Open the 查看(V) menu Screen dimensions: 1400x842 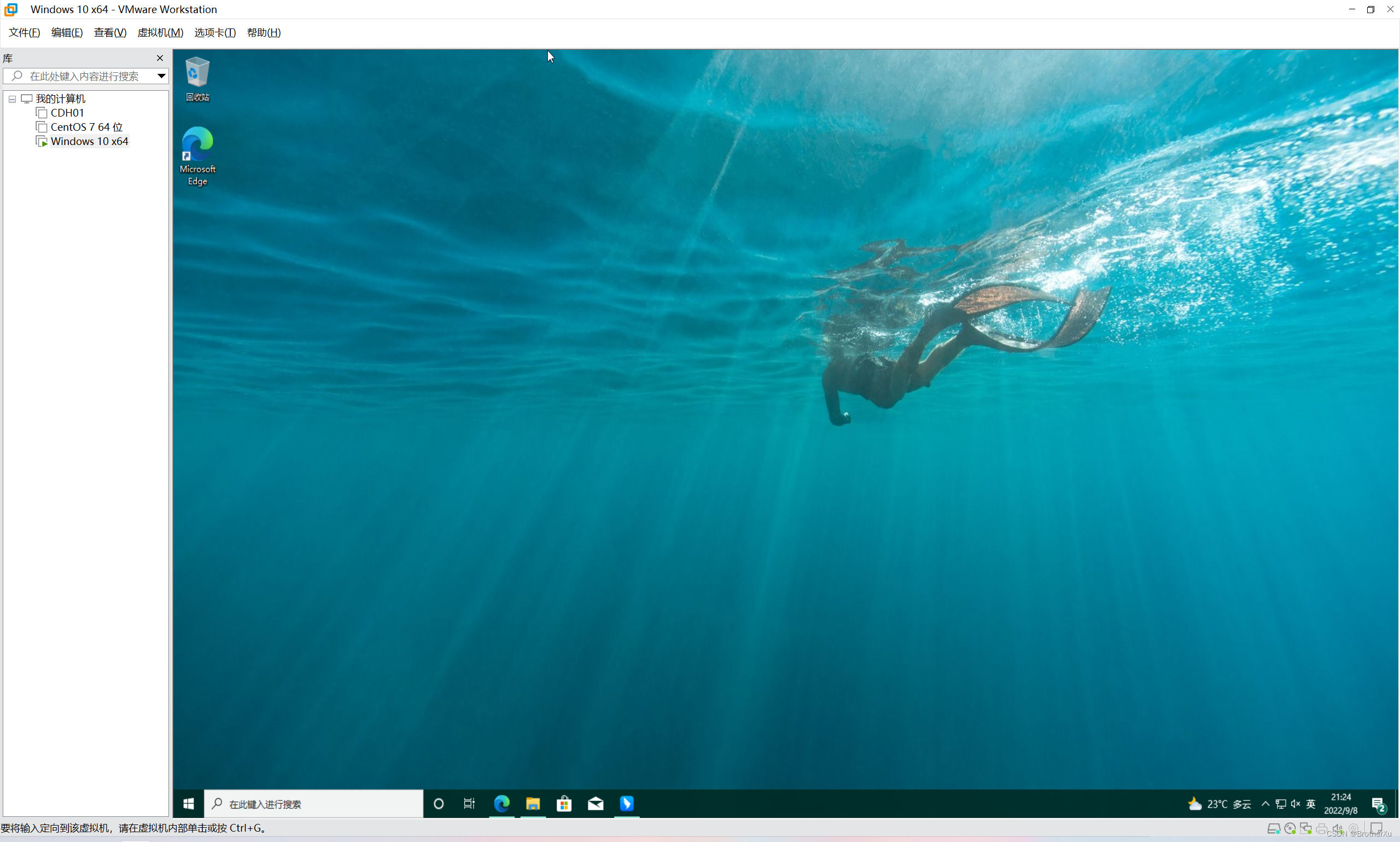click(110, 33)
